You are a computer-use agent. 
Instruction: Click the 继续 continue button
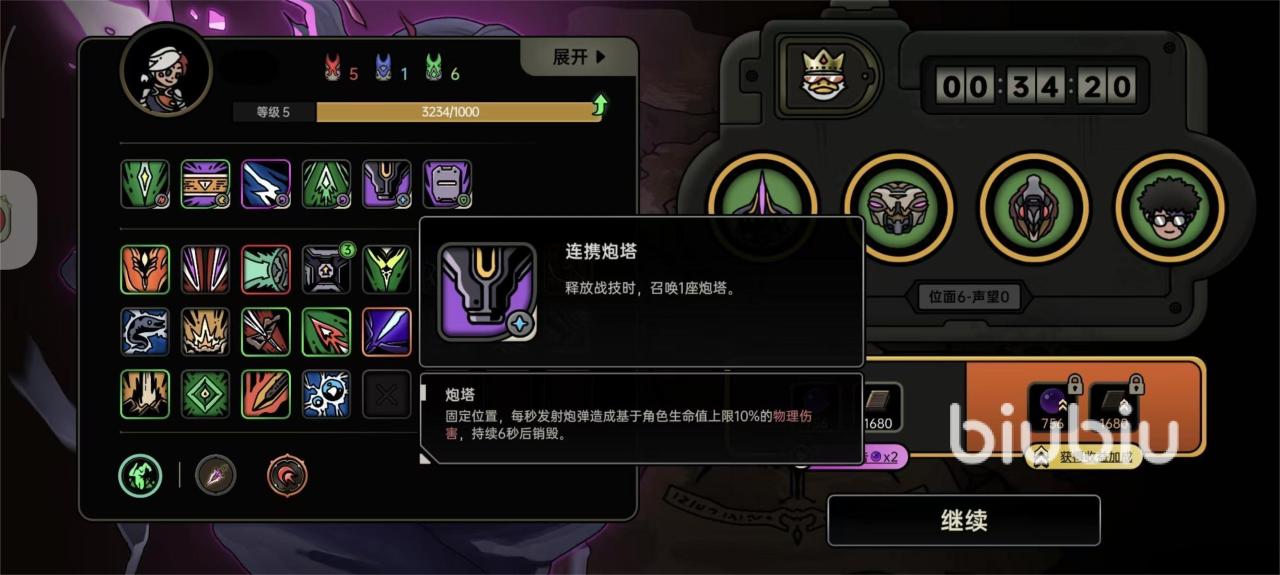[x=964, y=521]
